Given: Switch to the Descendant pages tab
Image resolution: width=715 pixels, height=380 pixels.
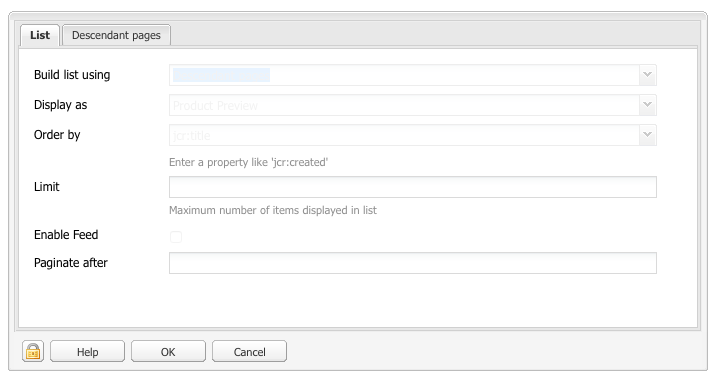Looking at the screenshot, I should coord(116,35).
